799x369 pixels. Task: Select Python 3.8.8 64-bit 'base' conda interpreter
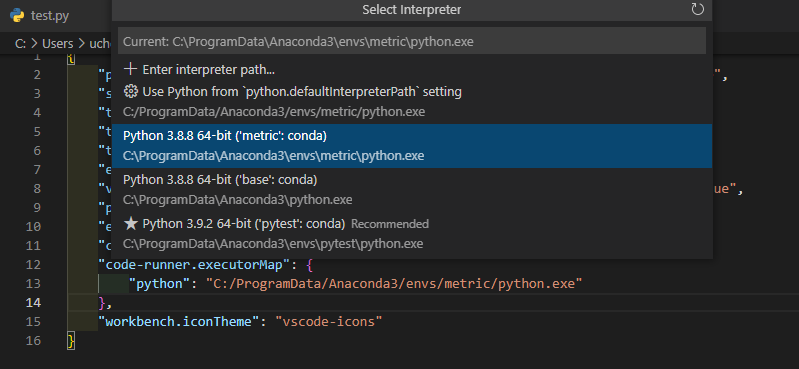click(x=412, y=190)
